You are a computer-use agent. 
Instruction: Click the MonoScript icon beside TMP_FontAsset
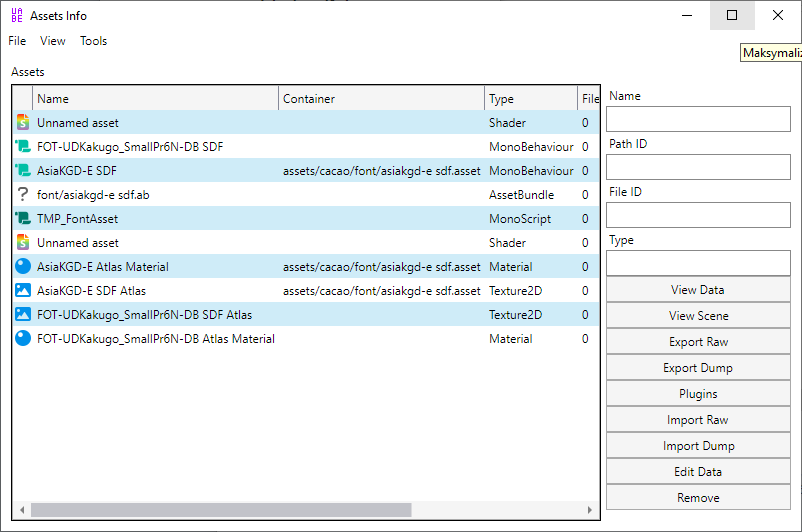pos(23,218)
